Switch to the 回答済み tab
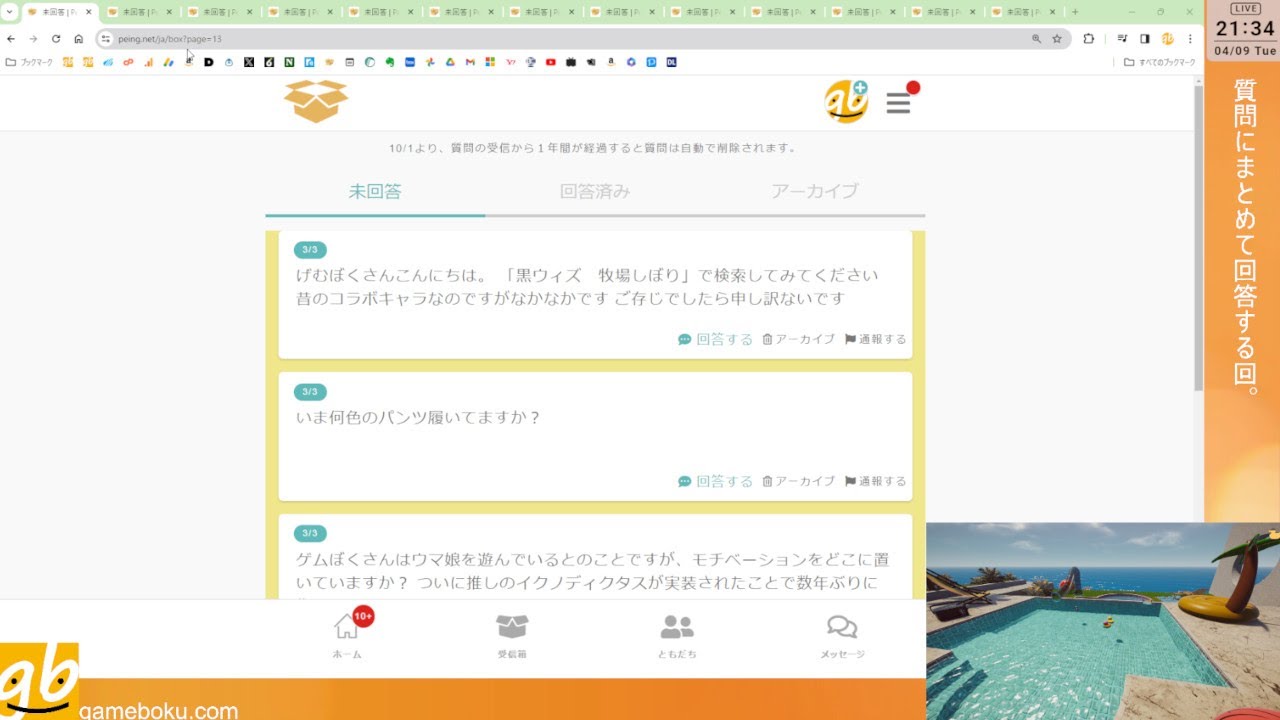The height and width of the screenshot is (720, 1280). (595, 192)
